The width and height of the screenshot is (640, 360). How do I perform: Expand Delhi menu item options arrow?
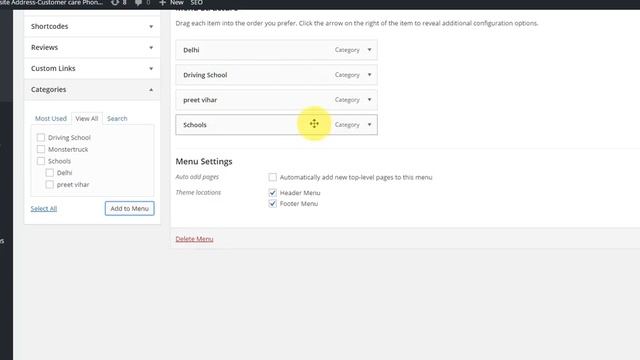(x=369, y=50)
